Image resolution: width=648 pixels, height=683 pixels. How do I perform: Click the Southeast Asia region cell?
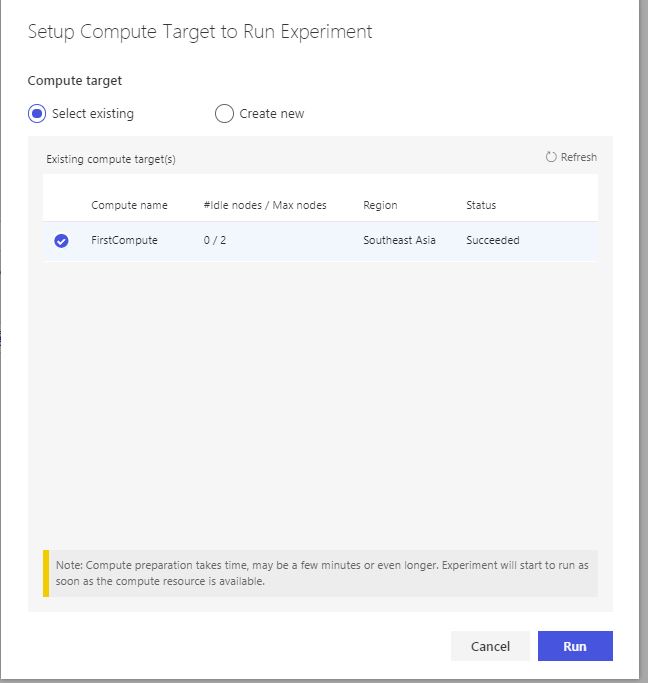(399, 240)
